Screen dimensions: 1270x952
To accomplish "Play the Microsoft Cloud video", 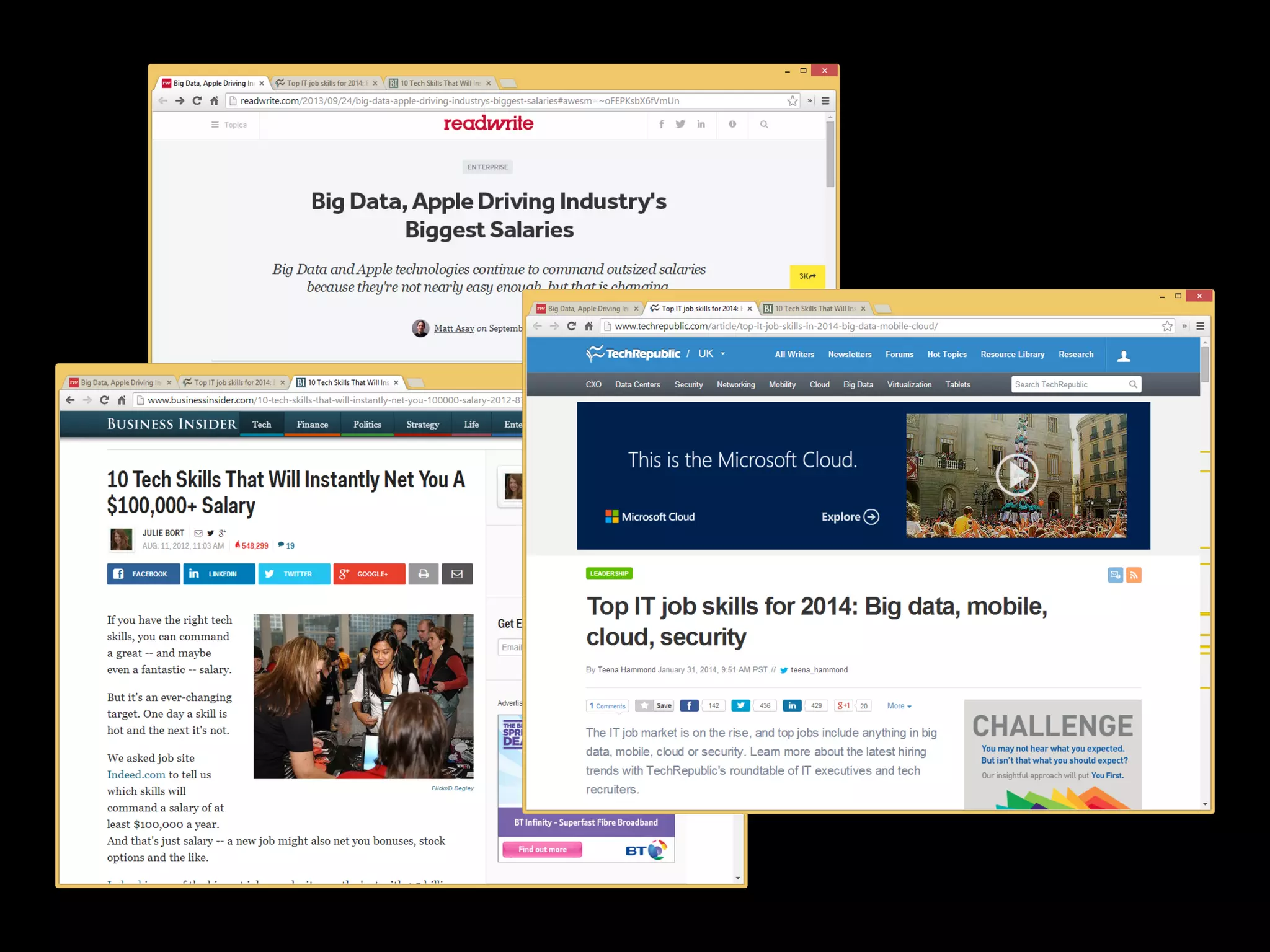I will 1016,475.
